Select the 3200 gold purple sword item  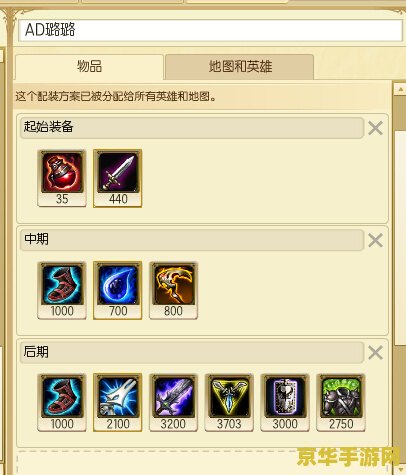(x=173, y=403)
